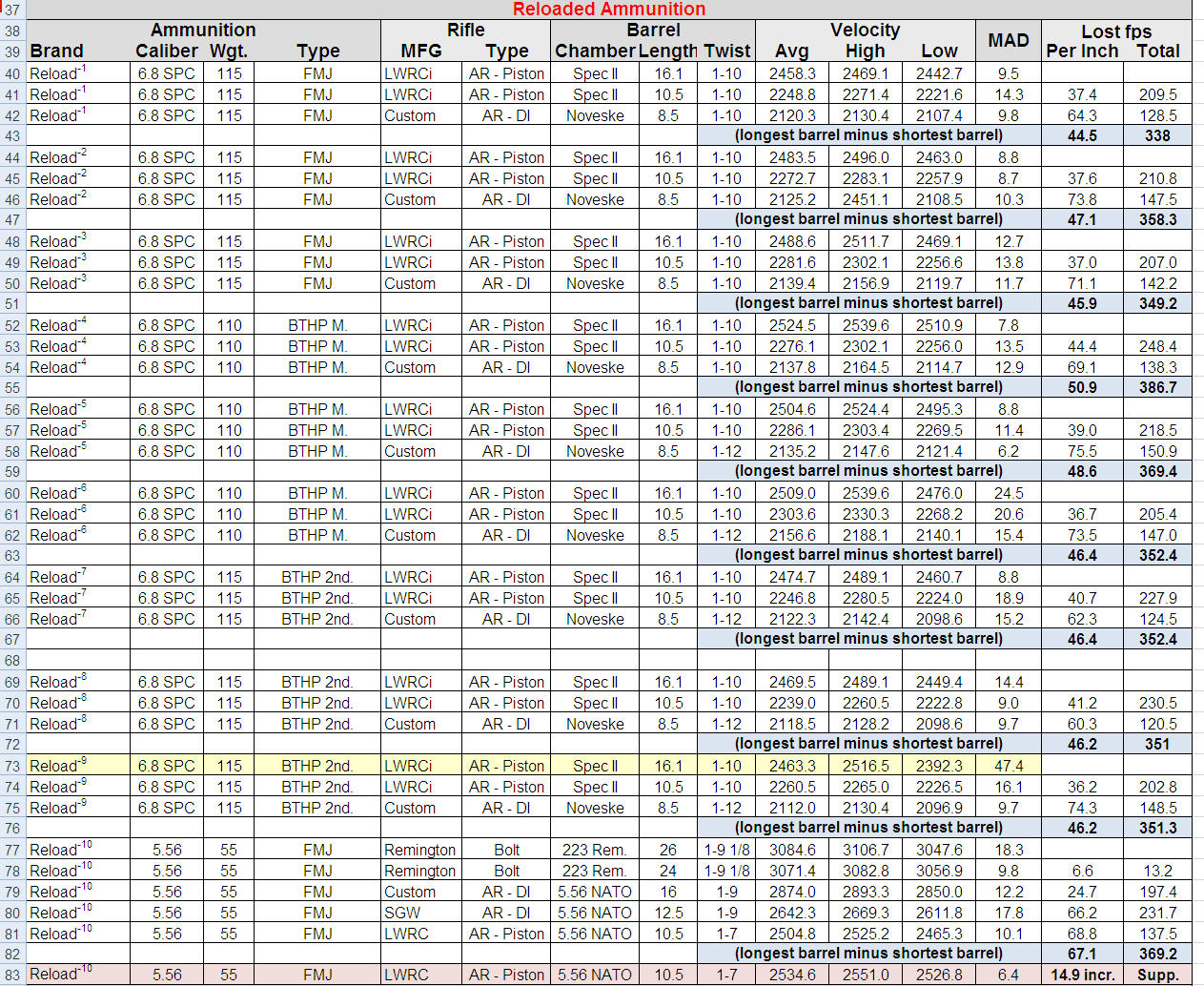Select the Supp. cell in row 83

click(x=1157, y=975)
